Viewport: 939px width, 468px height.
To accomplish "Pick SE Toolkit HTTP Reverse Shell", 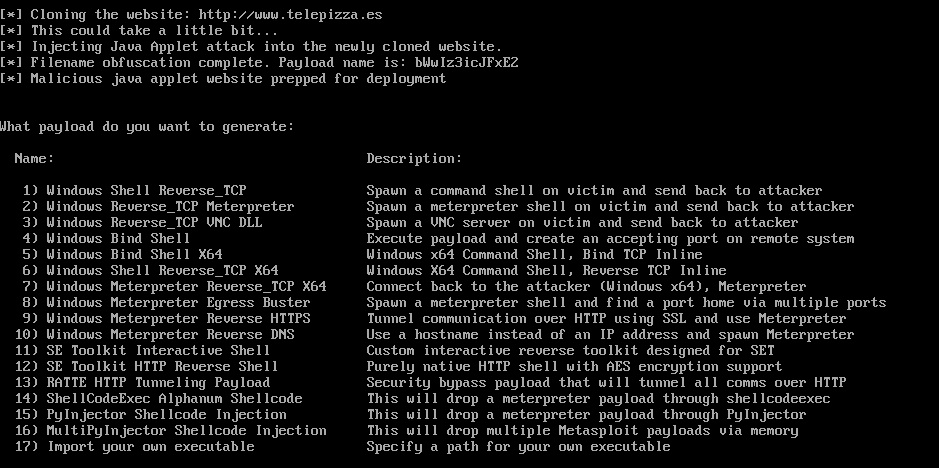I will (x=162, y=367).
